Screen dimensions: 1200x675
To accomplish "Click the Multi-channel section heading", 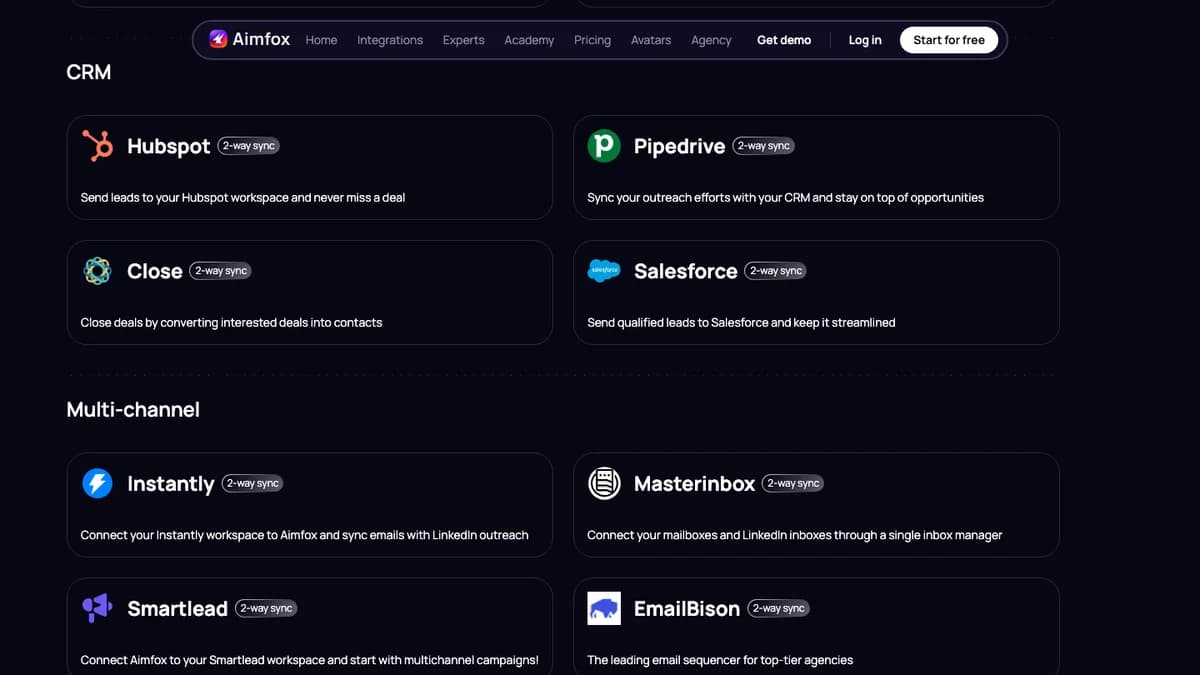I will pos(133,410).
